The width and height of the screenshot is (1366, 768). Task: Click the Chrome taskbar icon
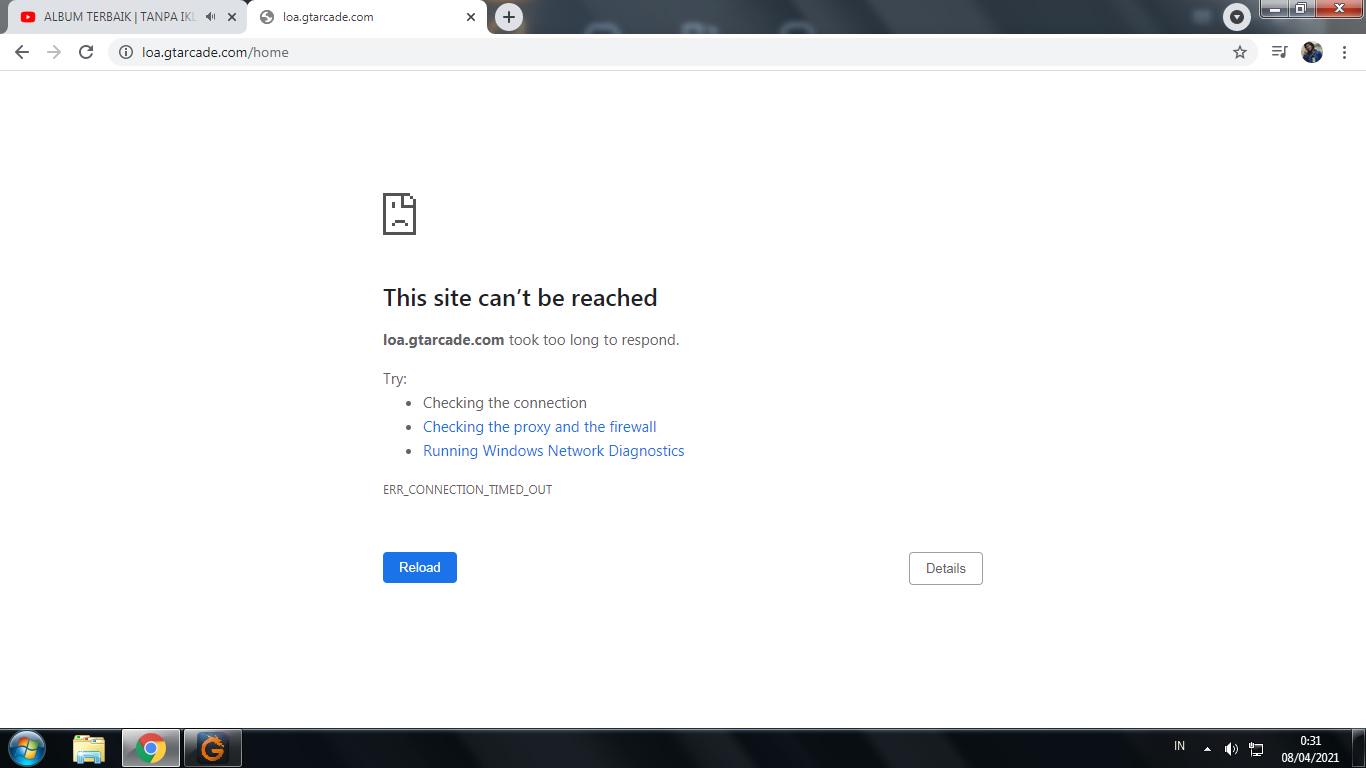(x=151, y=748)
